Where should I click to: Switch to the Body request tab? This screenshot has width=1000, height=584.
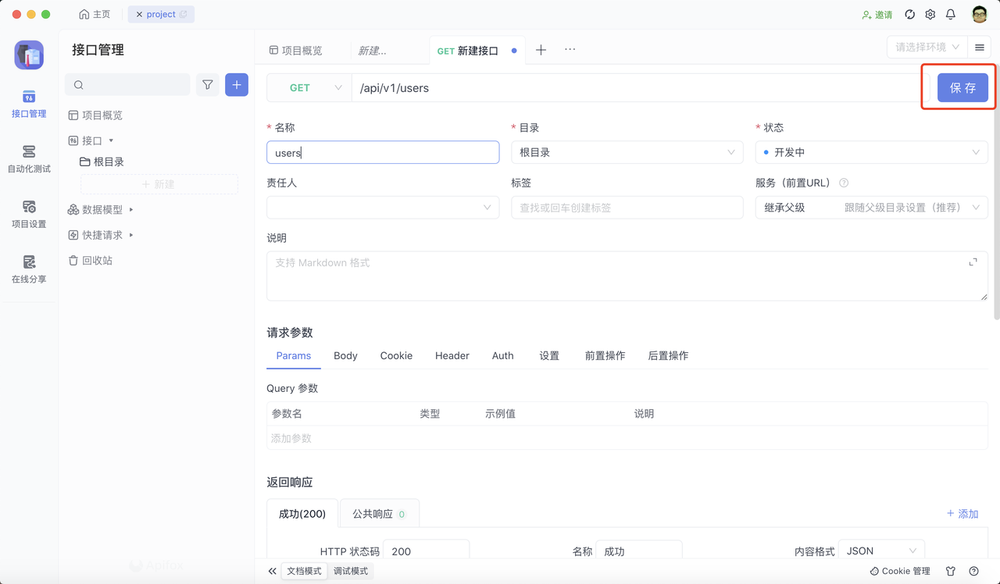pos(345,355)
